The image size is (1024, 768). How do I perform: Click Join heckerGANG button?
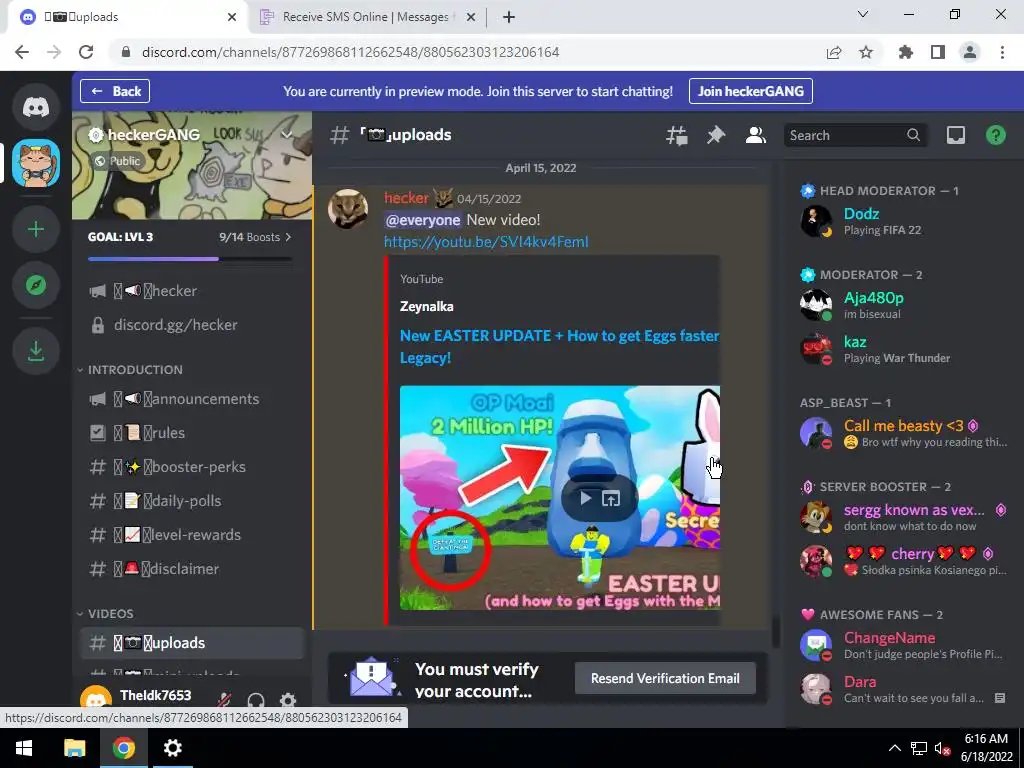pos(750,91)
